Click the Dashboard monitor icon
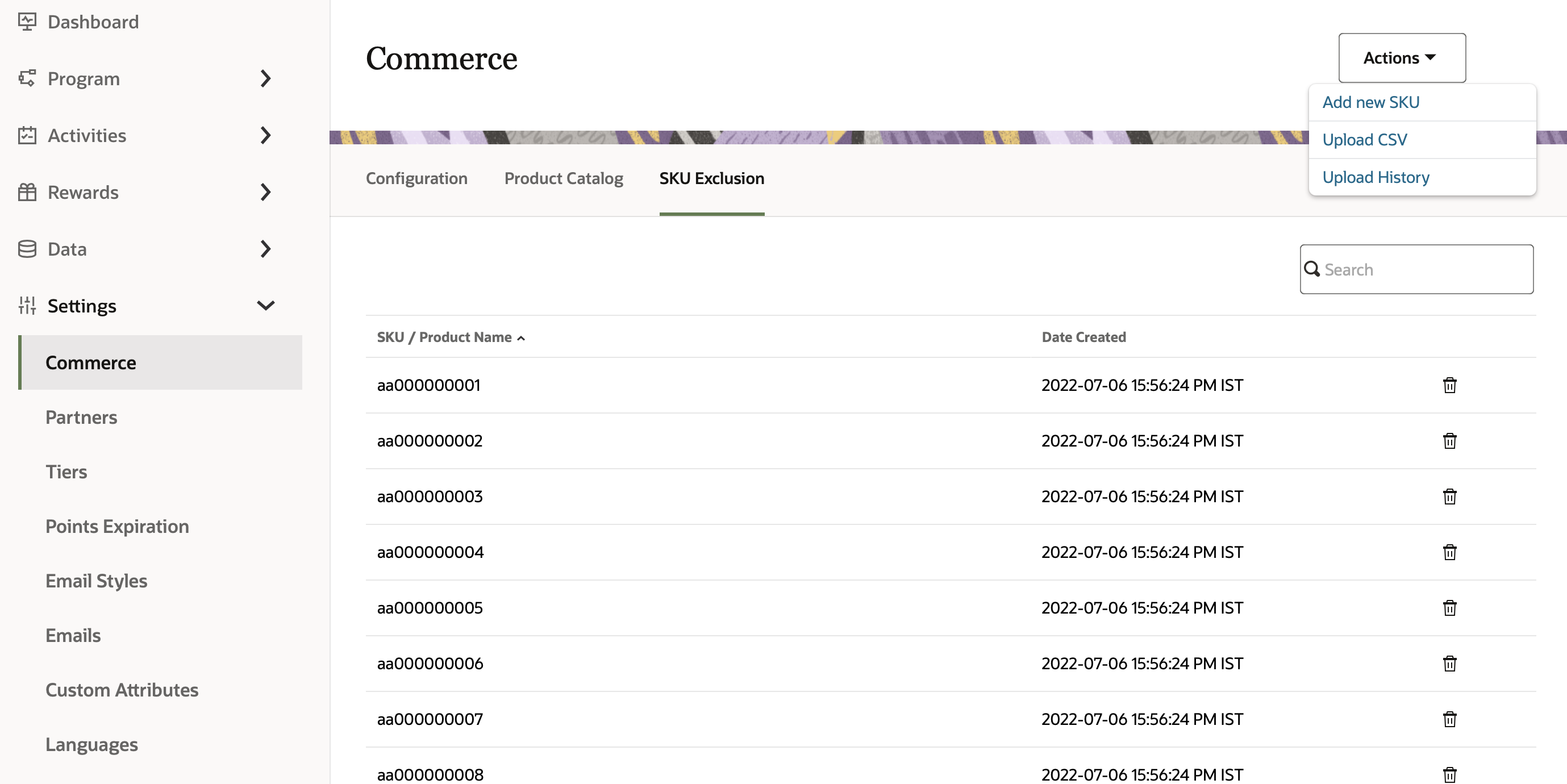1567x784 pixels. pos(27,22)
